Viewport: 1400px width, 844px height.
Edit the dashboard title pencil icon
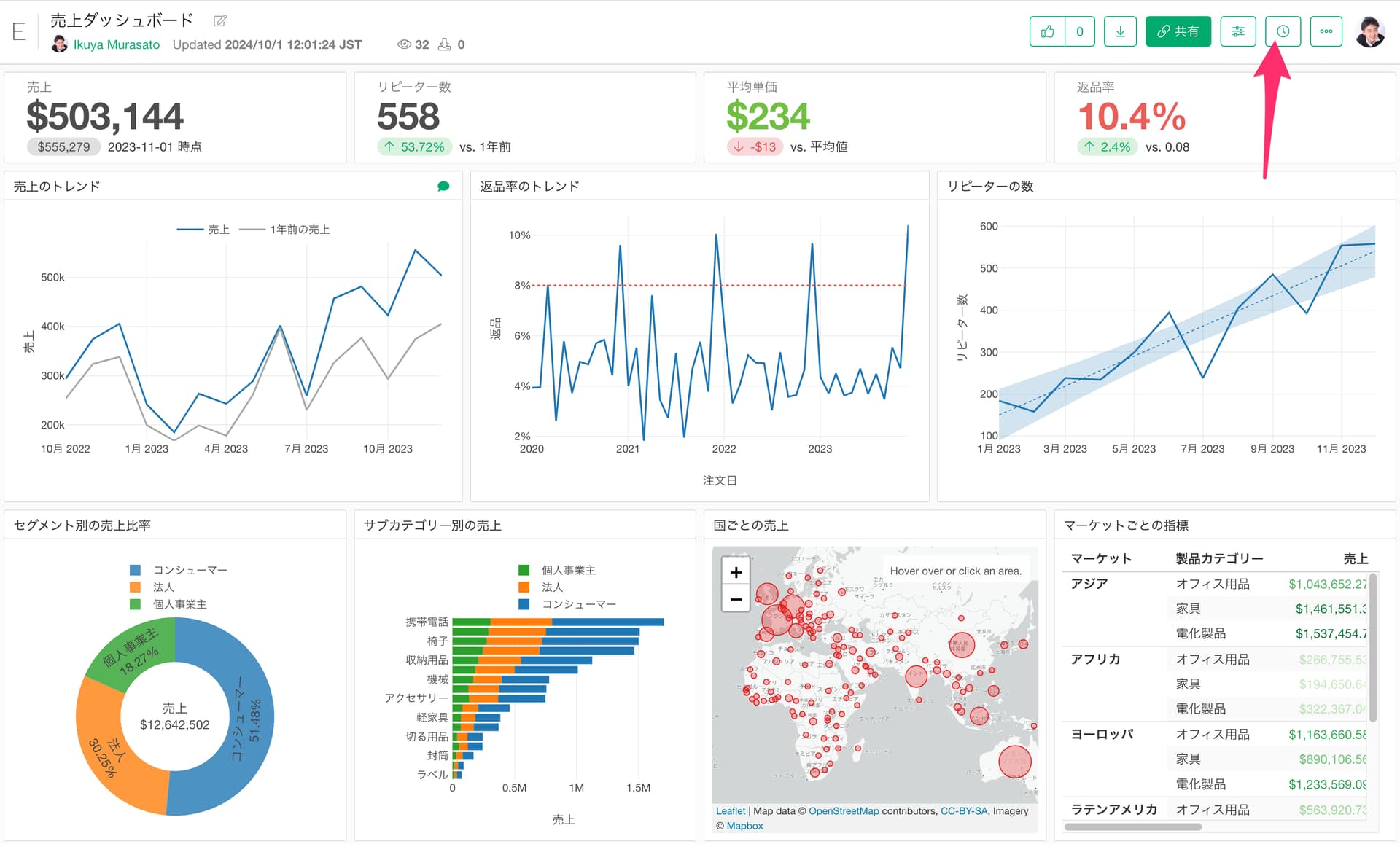point(219,20)
